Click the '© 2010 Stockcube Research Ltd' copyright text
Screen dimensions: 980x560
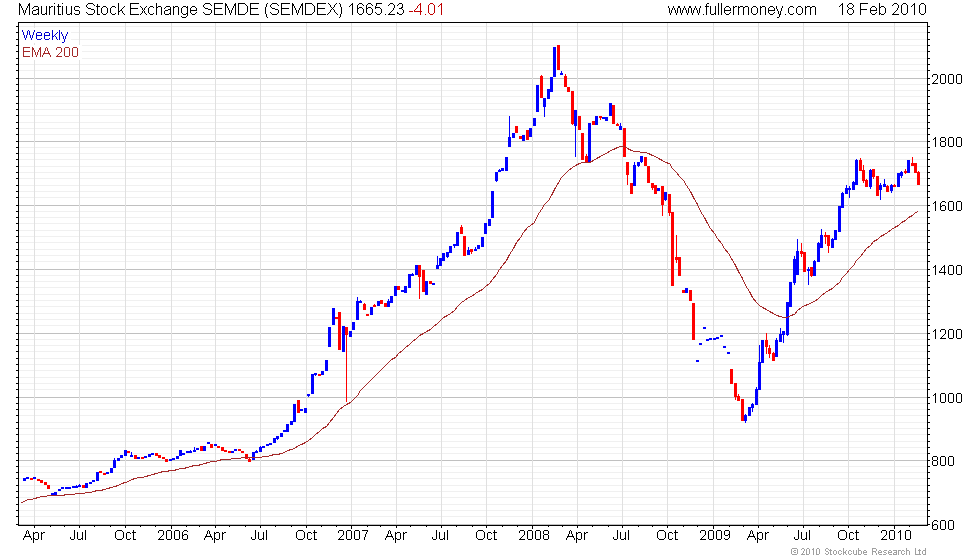(858, 552)
